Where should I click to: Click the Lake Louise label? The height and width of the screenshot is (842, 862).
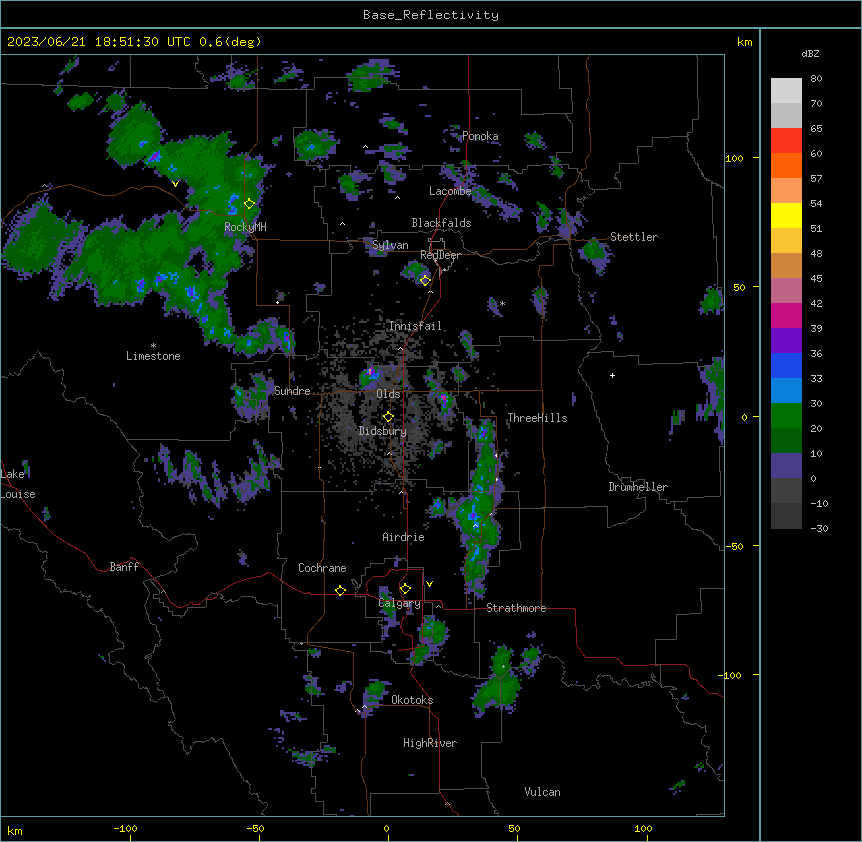(18, 484)
